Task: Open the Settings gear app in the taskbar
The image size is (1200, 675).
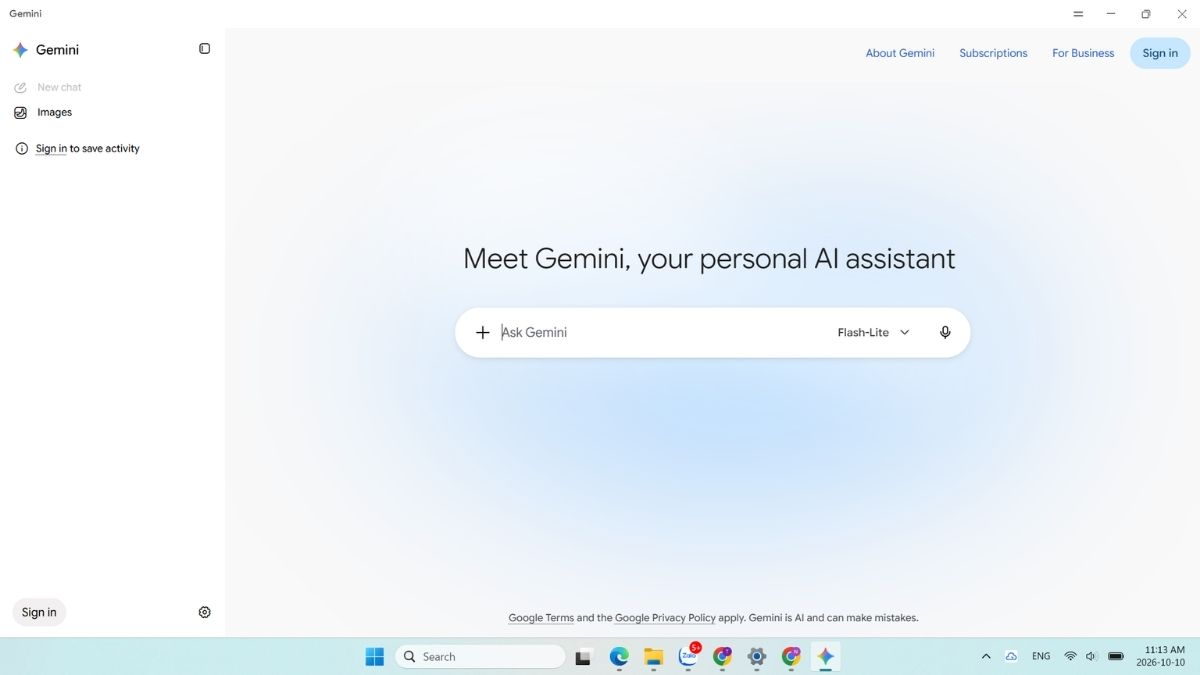Action: tap(757, 657)
